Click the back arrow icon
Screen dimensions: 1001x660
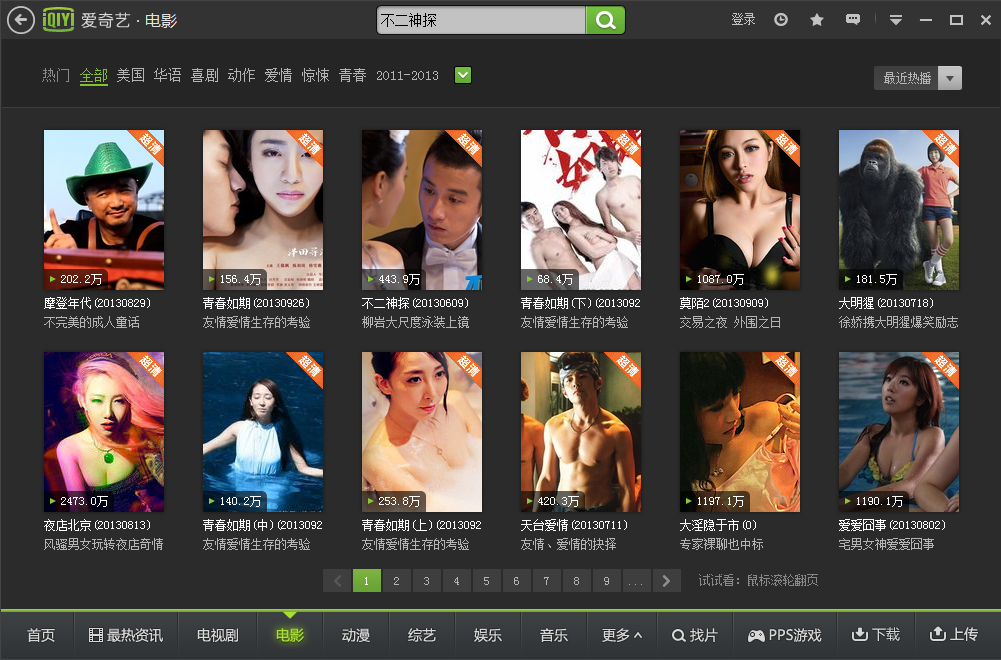(x=20, y=20)
